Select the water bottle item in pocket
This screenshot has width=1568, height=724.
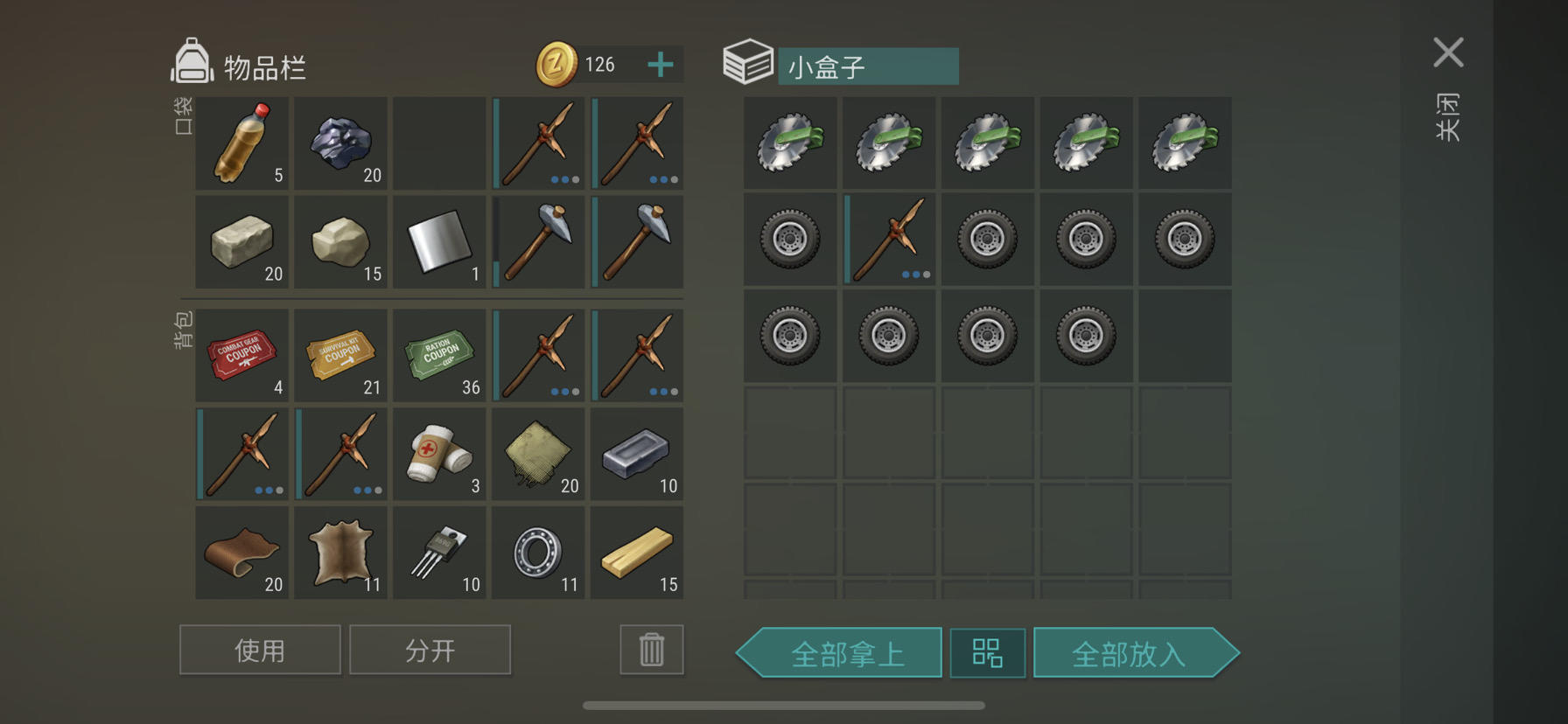241,143
